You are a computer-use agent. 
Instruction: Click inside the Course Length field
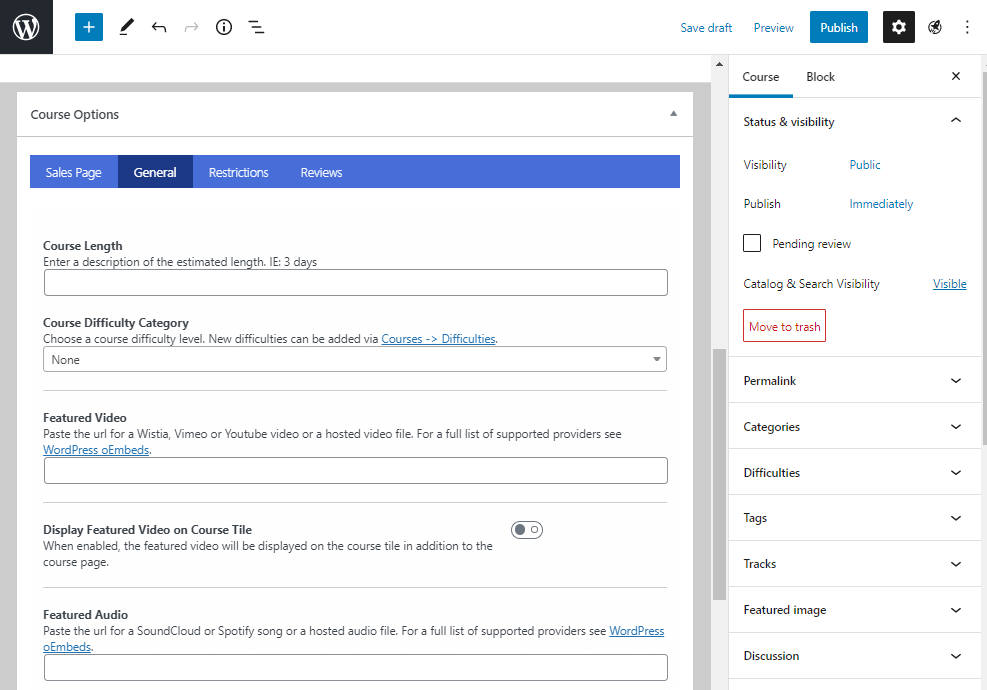tap(355, 282)
